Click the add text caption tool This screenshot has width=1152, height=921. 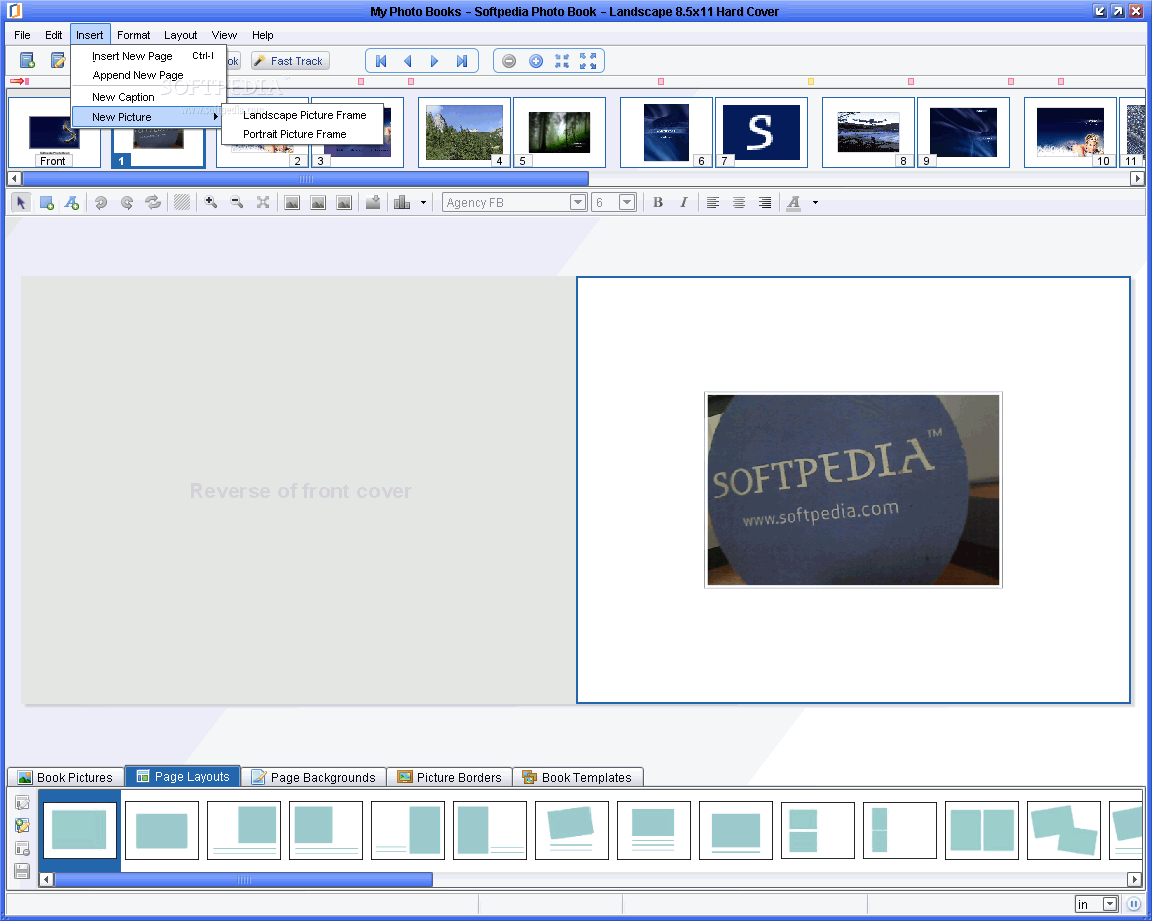point(71,203)
